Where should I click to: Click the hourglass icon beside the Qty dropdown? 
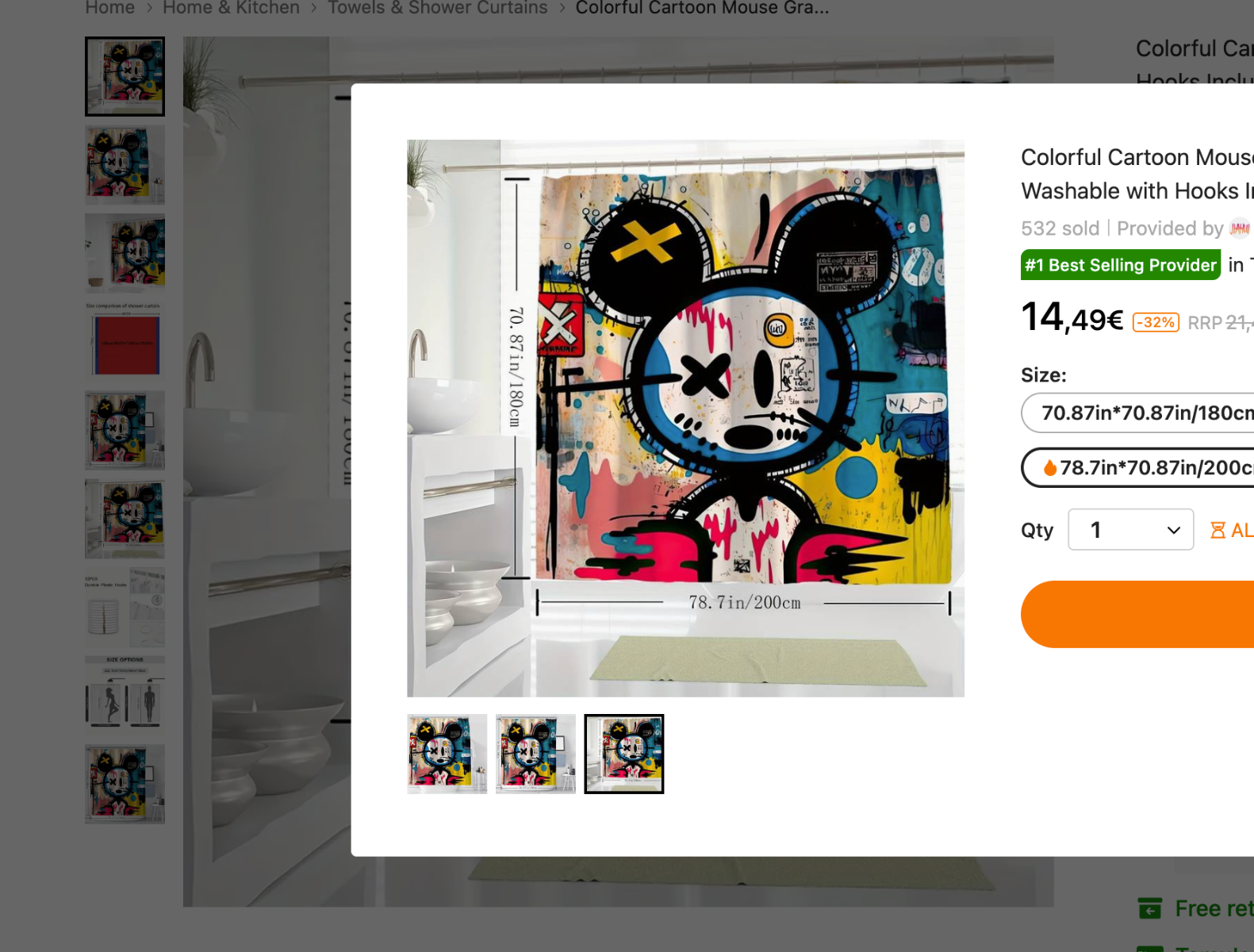click(x=1218, y=530)
